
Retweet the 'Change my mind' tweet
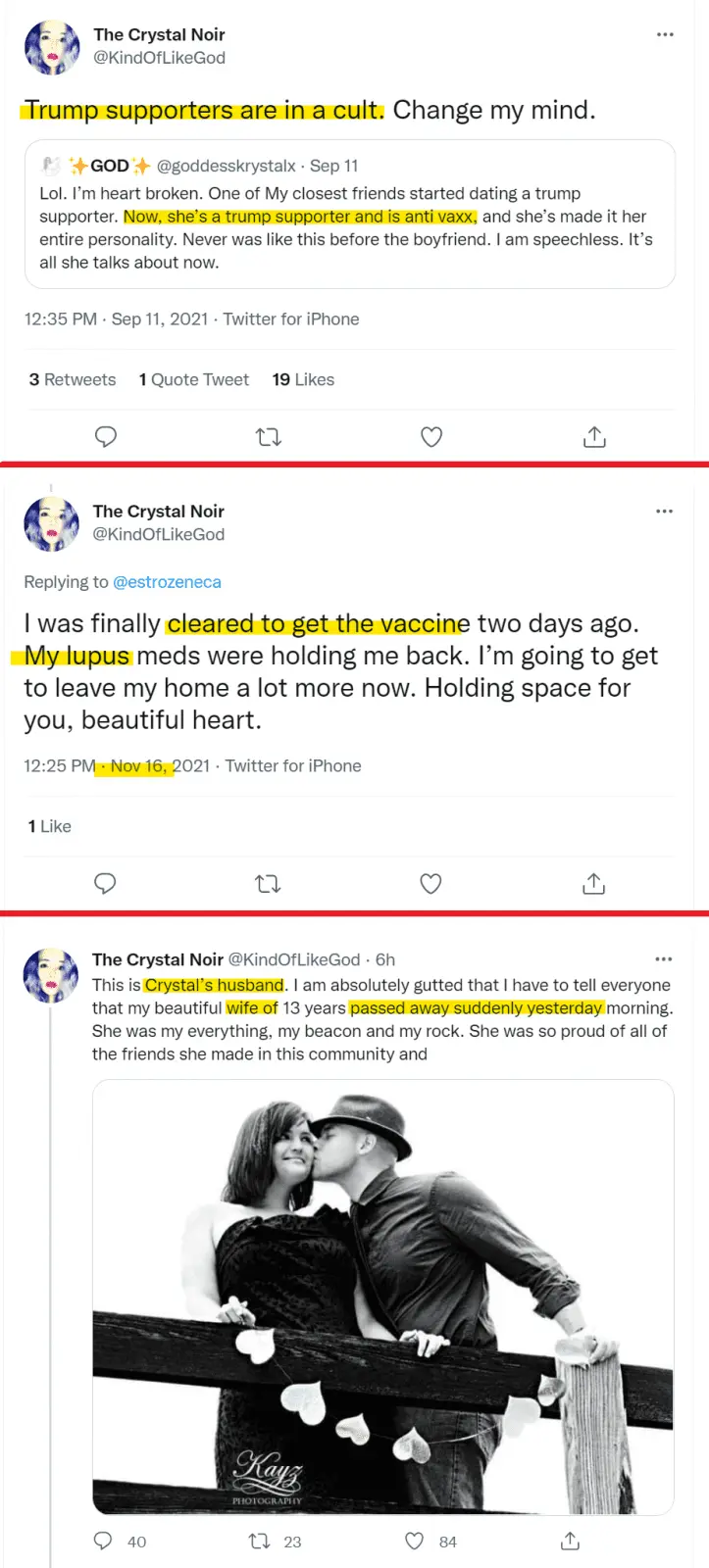coord(269,437)
